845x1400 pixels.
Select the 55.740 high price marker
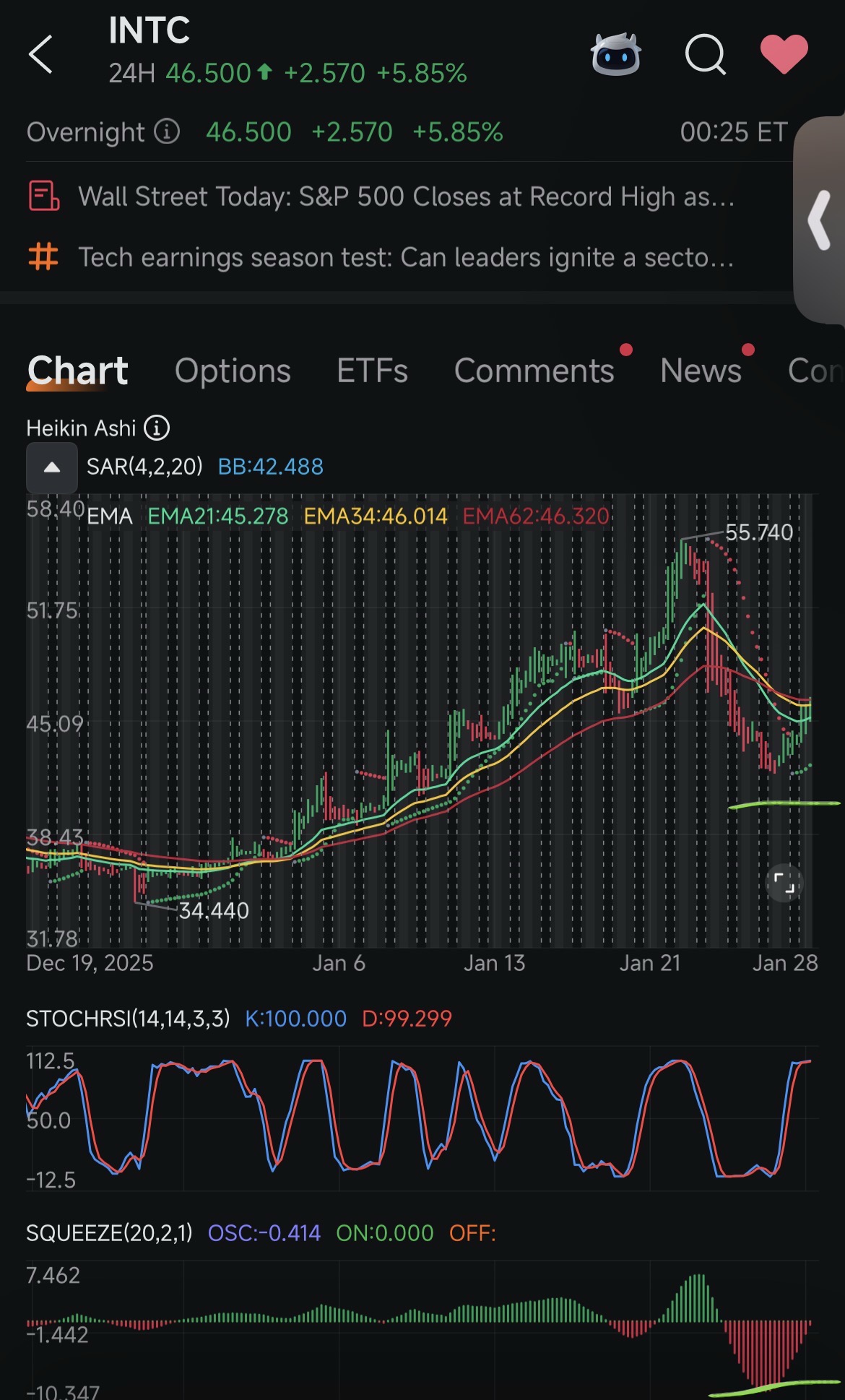click(759, 532)
